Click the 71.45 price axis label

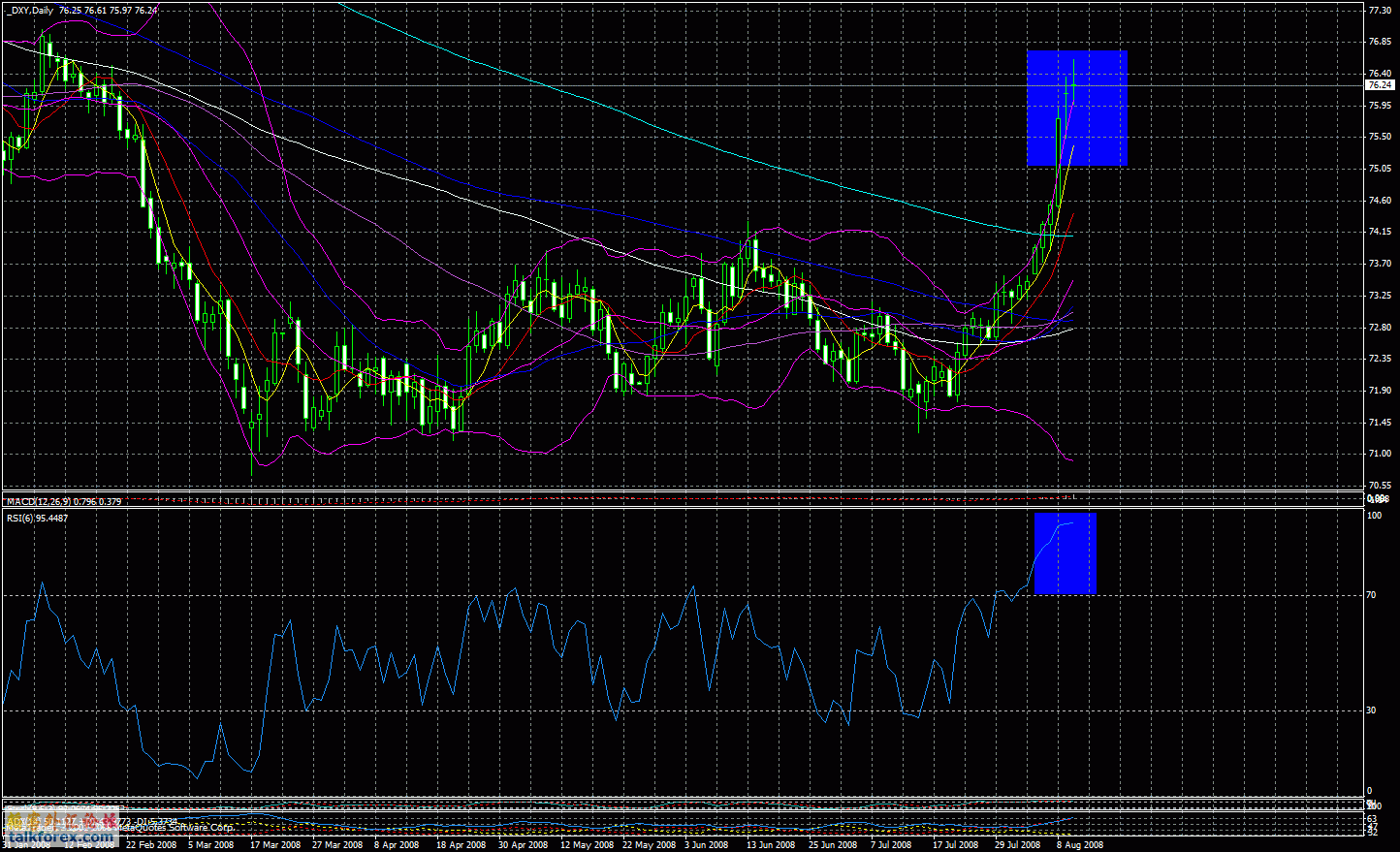pyautogui.click(x=1379, y=423)
